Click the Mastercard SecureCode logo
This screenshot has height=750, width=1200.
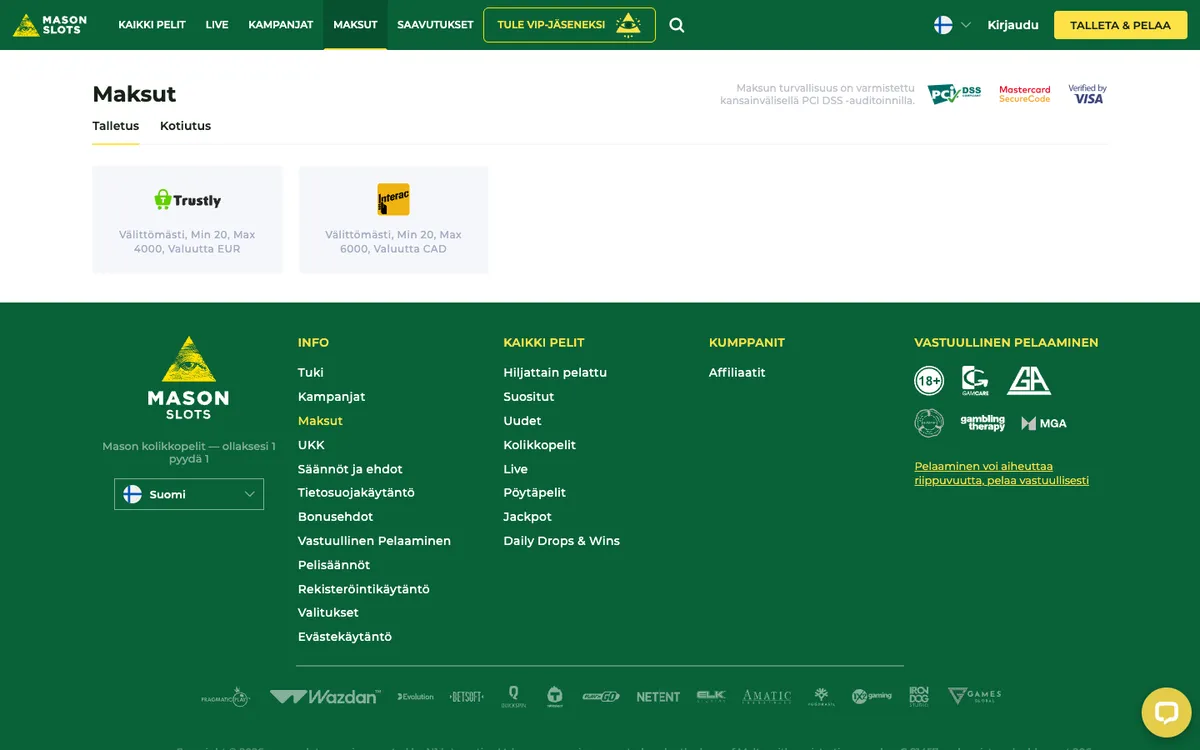point(1025,94)
